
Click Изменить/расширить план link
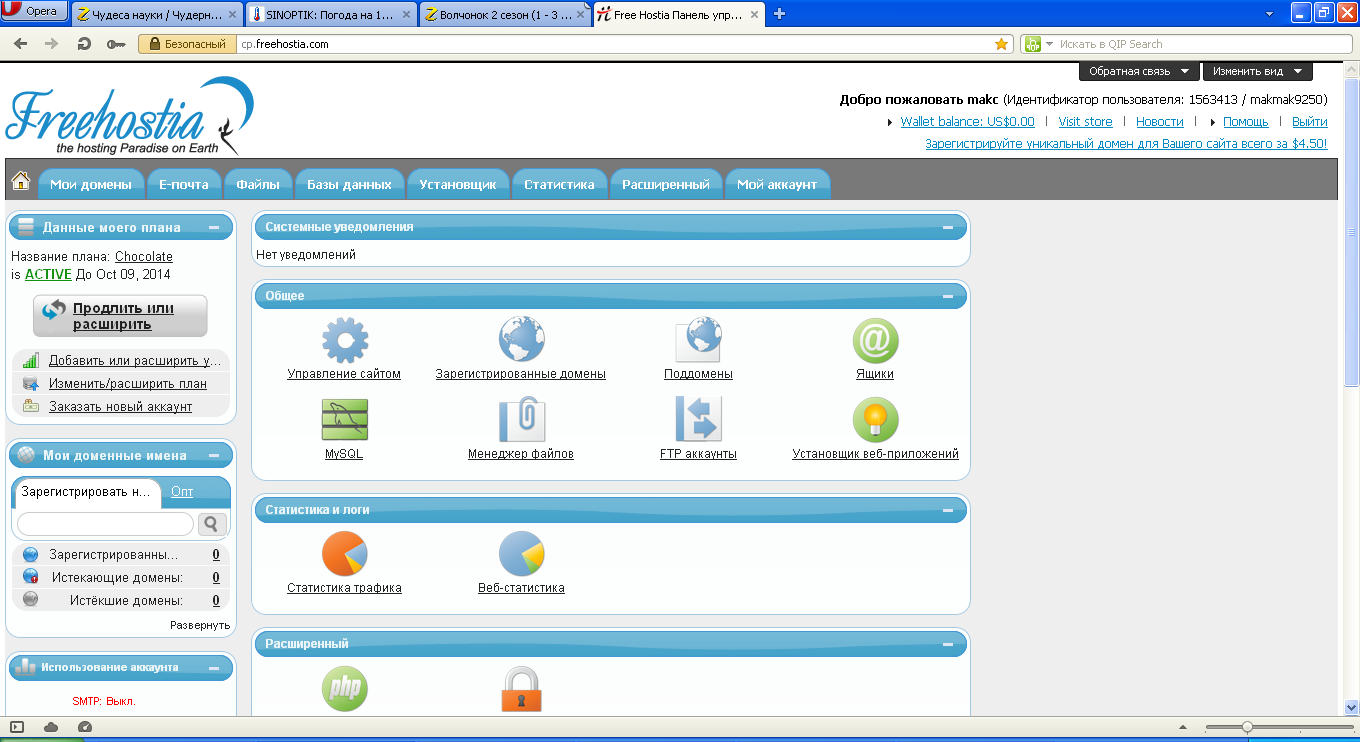tap(128, 383)
